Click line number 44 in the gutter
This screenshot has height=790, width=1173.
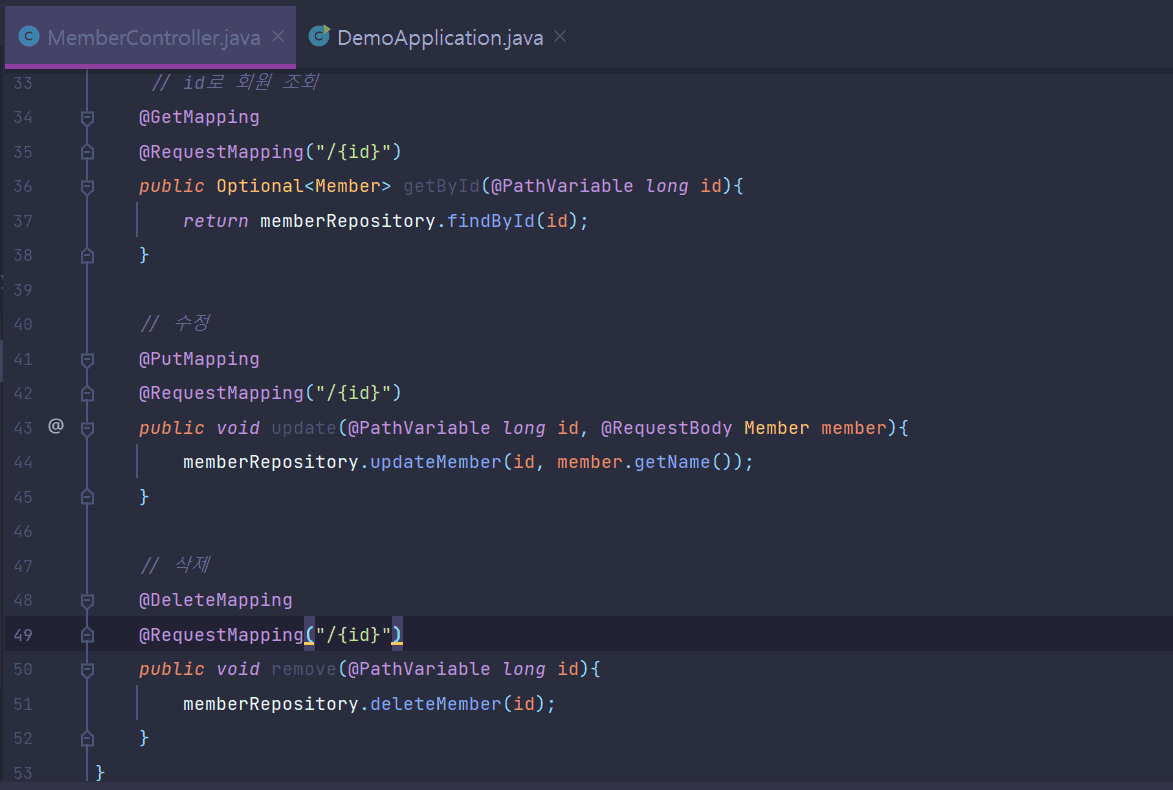click(22, 463)
